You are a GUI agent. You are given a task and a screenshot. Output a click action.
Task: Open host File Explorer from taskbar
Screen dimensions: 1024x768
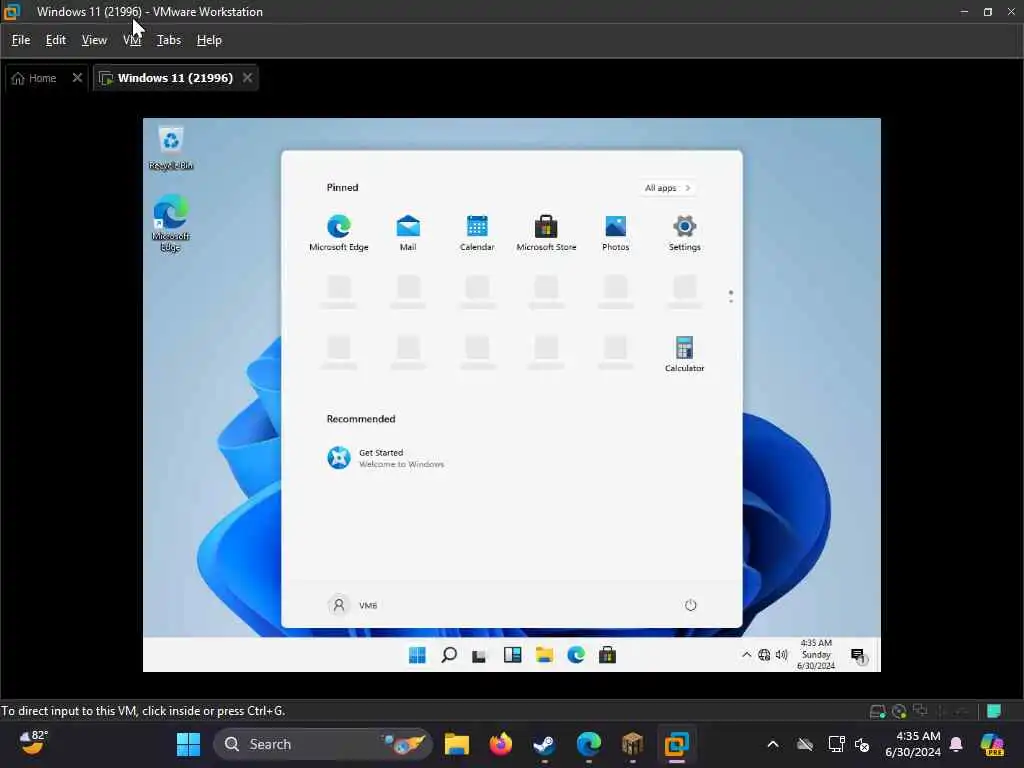pos(456,744)
